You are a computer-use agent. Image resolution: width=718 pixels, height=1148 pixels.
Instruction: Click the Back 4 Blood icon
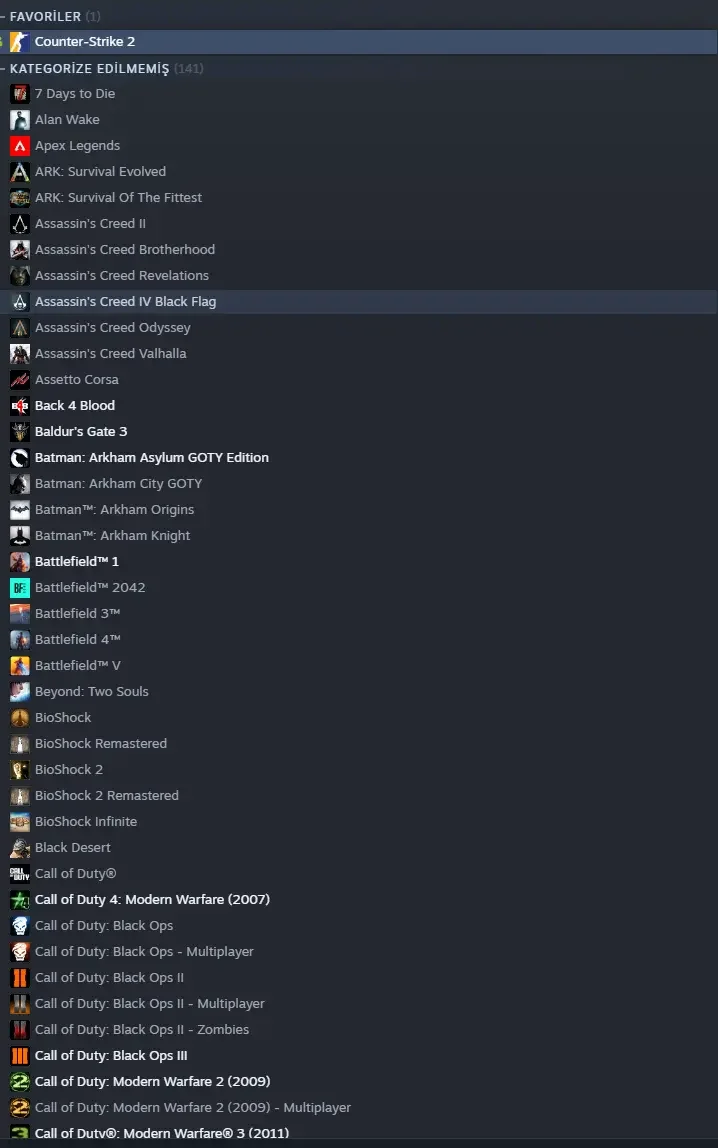(x=20, y=406)
